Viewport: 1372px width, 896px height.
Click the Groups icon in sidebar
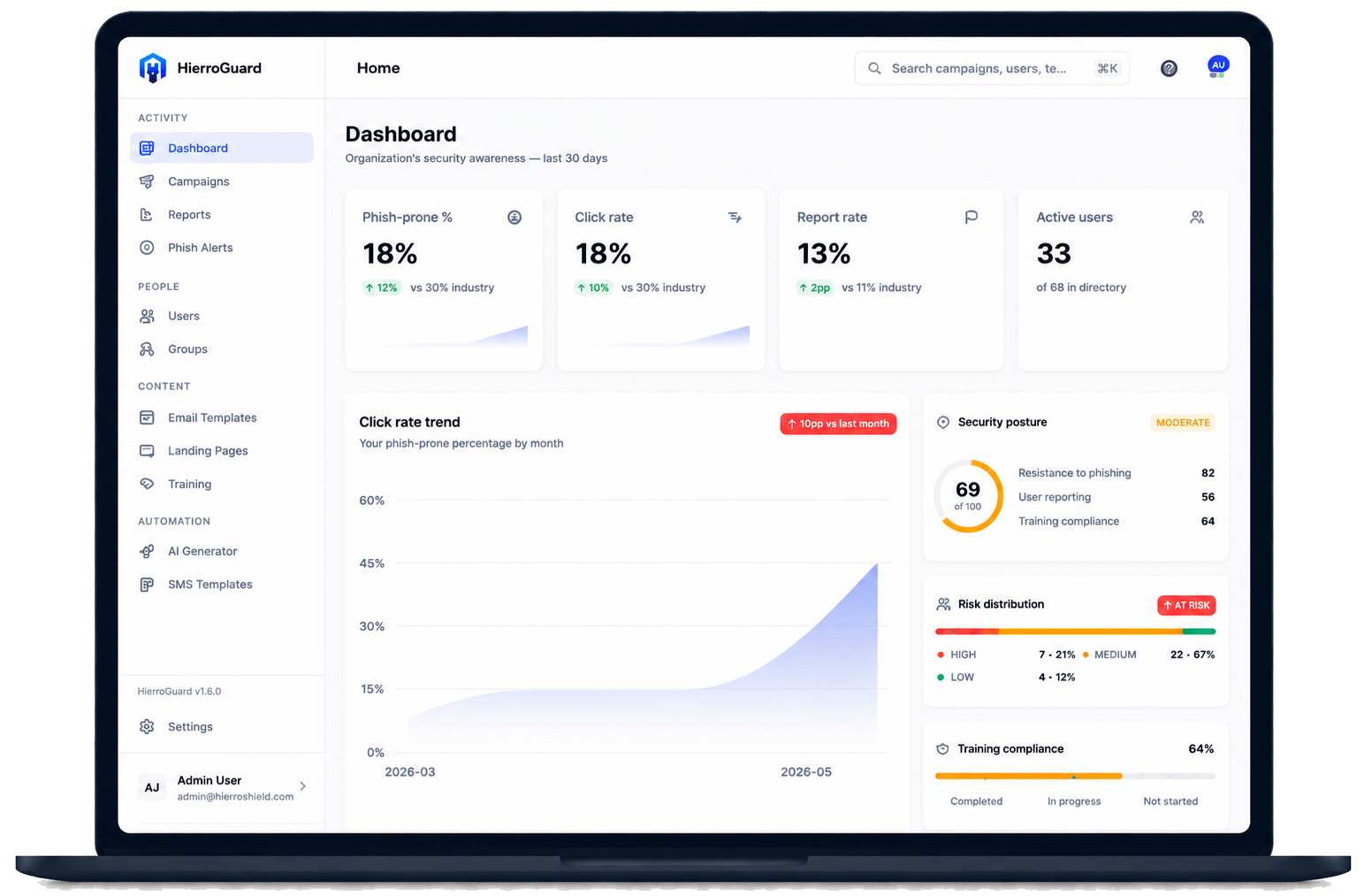coord(147,349)
